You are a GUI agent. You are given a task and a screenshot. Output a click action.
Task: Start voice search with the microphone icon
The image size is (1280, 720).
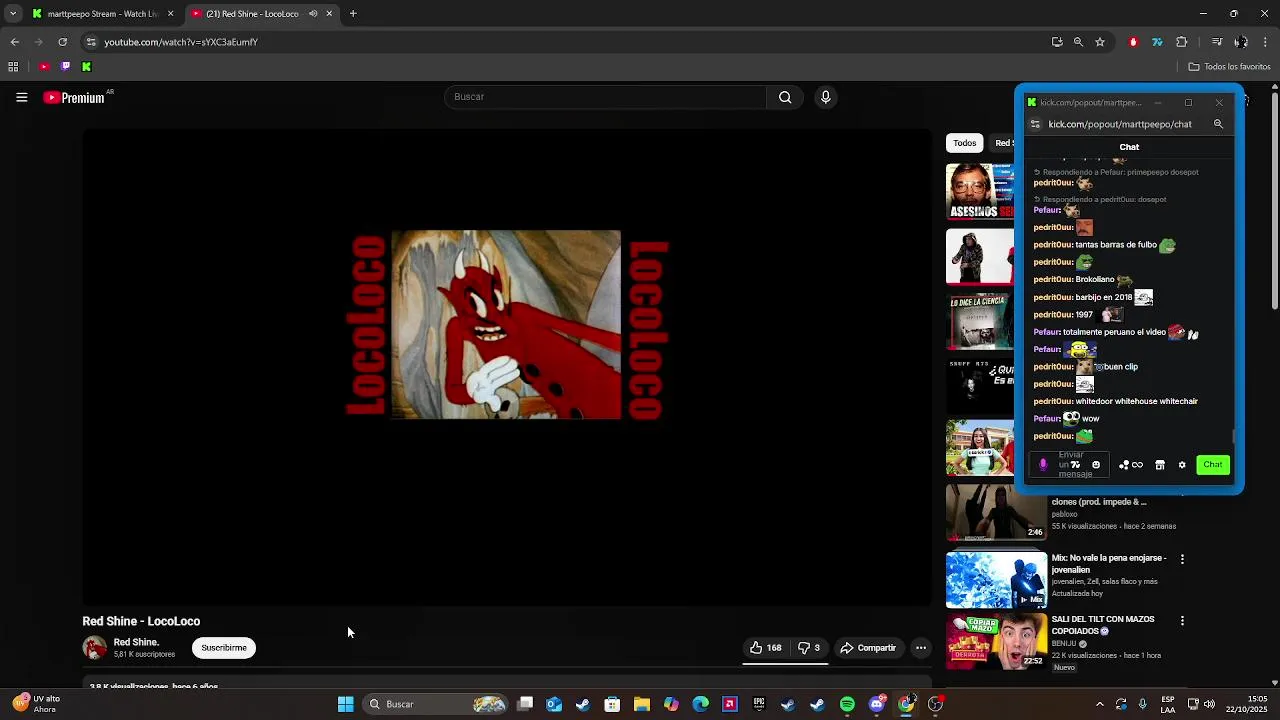[825, 97]
